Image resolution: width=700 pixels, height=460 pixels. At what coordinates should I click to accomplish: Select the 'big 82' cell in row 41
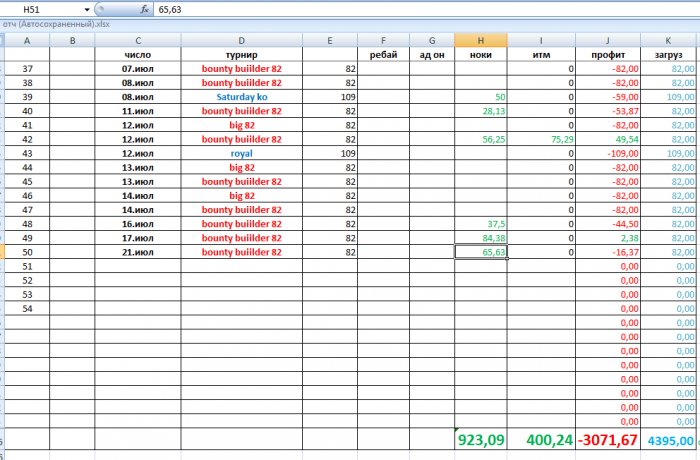pyautogui.click(x=242, y=125)
